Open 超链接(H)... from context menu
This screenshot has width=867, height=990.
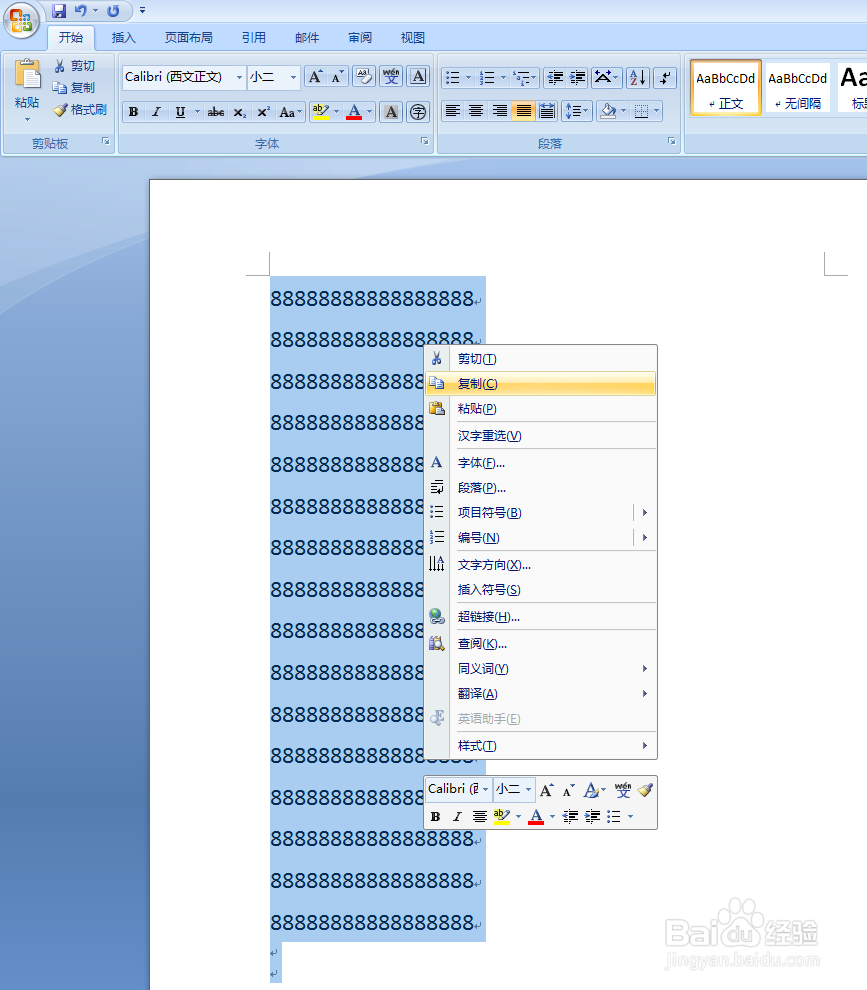click(541, 617)
